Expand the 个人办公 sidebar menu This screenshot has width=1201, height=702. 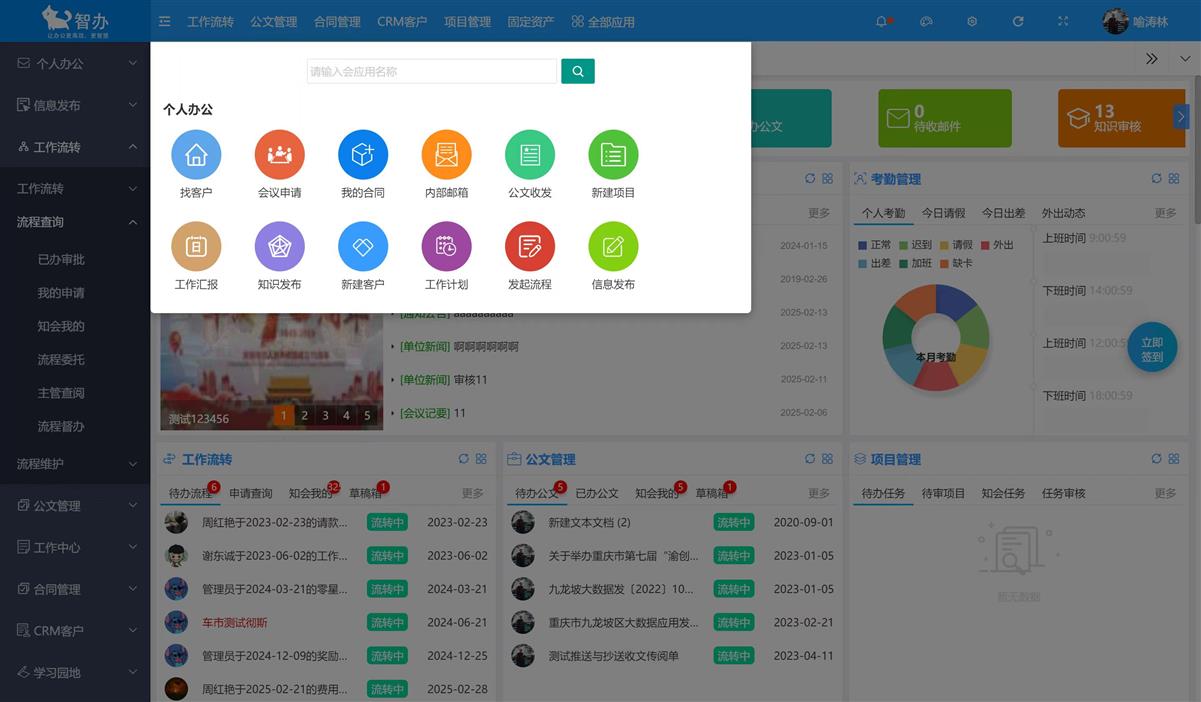click(x=75, y=63)
